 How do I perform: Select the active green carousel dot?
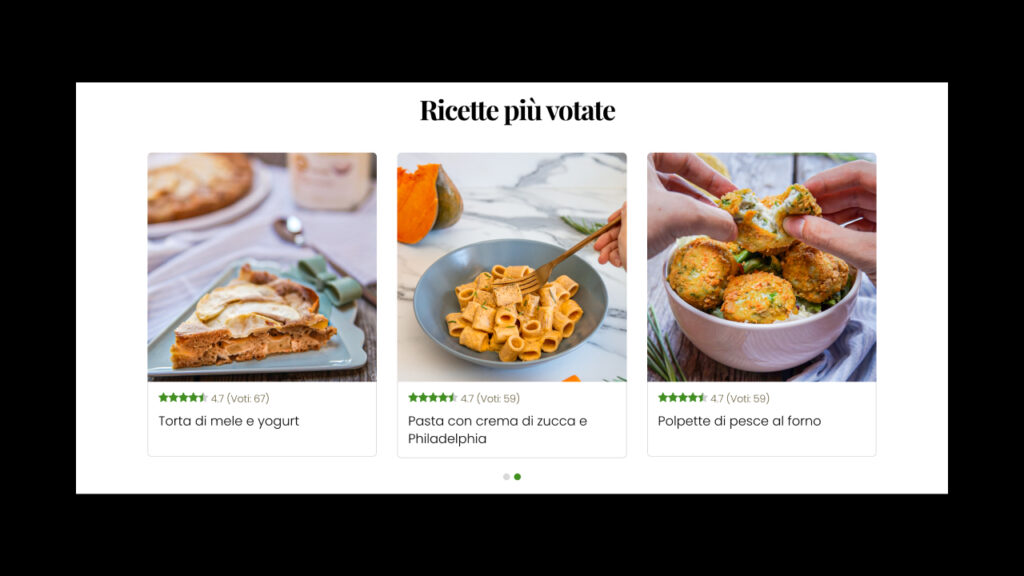[517, 477]
